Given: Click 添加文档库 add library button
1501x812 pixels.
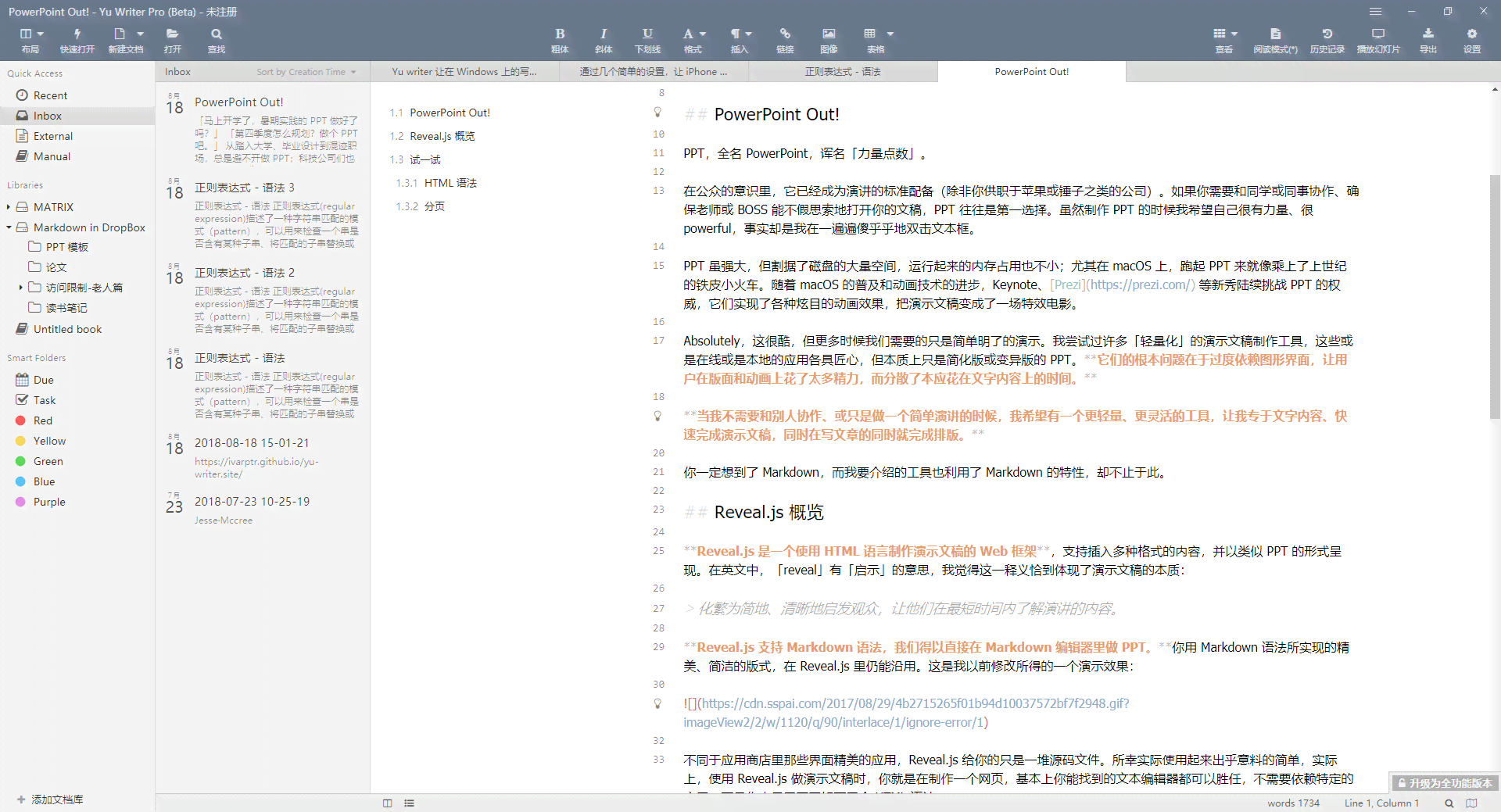Looking at the screenshot, I should coord(50,799).
